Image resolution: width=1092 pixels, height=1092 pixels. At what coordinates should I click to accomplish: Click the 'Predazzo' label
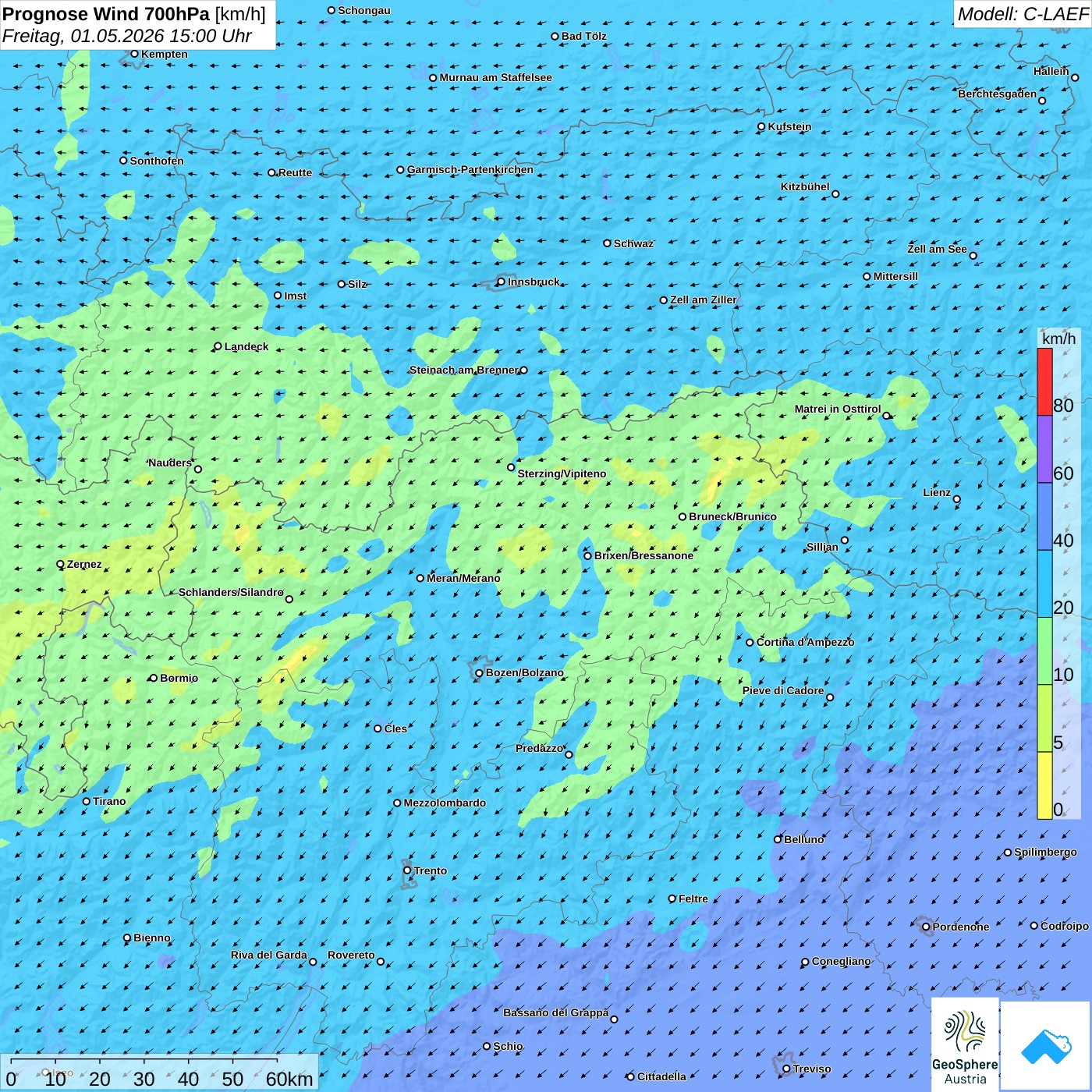(x=539, y=748)
